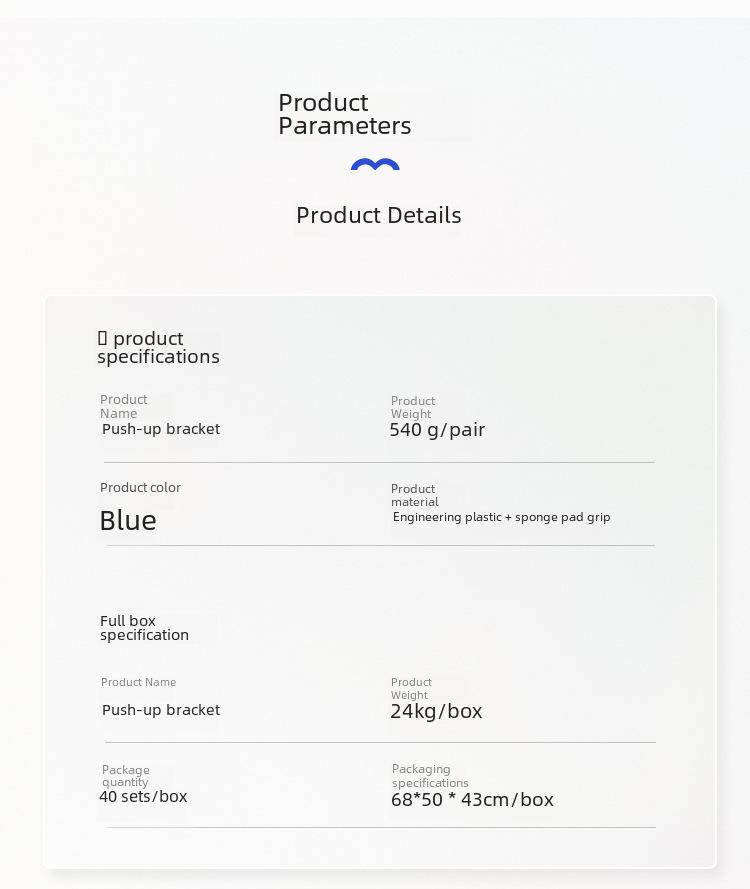This screenshot has height=889, width=750.
Task: Click the 68*50 * 43cm/box dimensions value
Action: point(472,799)
